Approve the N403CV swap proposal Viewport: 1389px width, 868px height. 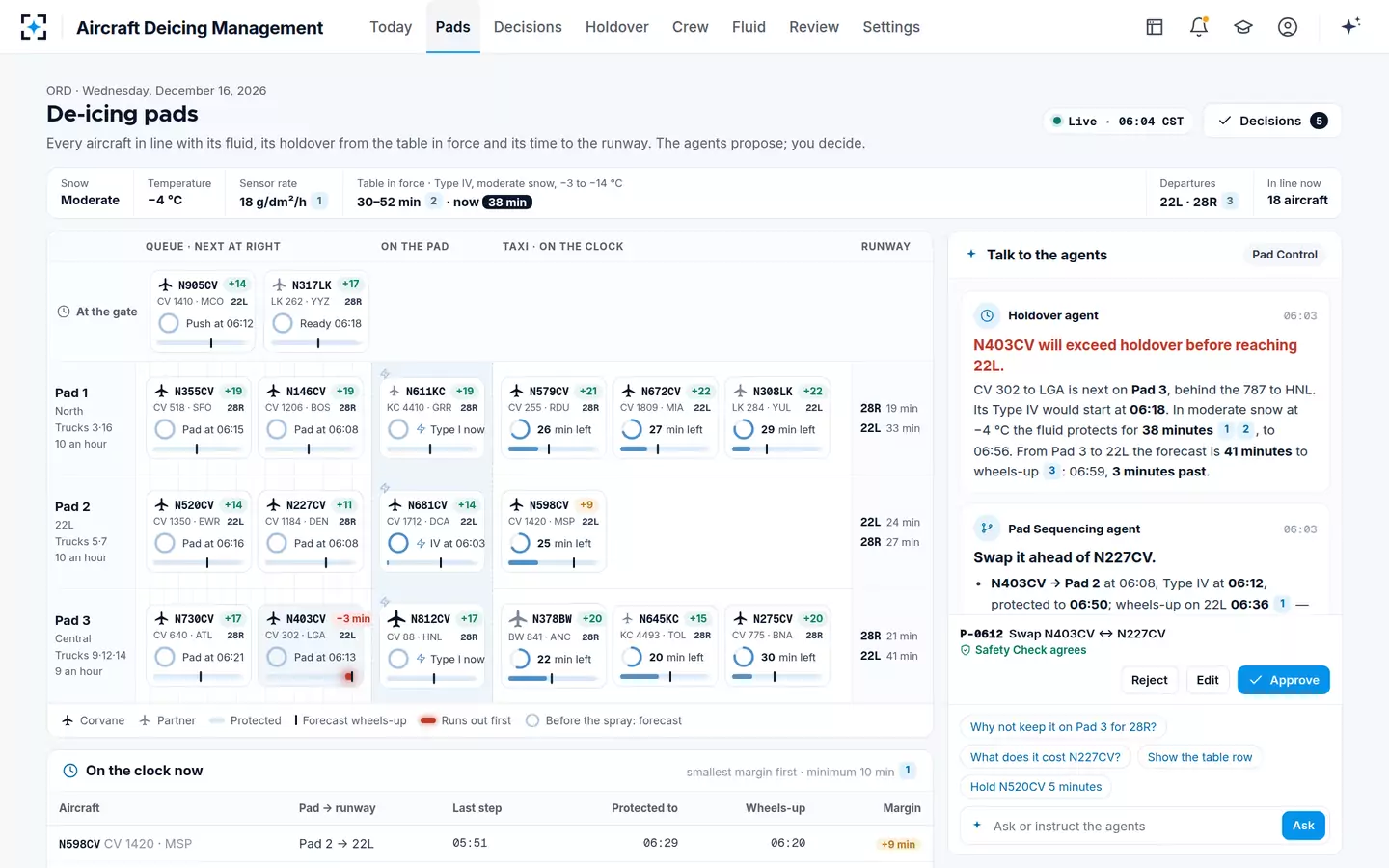(1284, 680)
